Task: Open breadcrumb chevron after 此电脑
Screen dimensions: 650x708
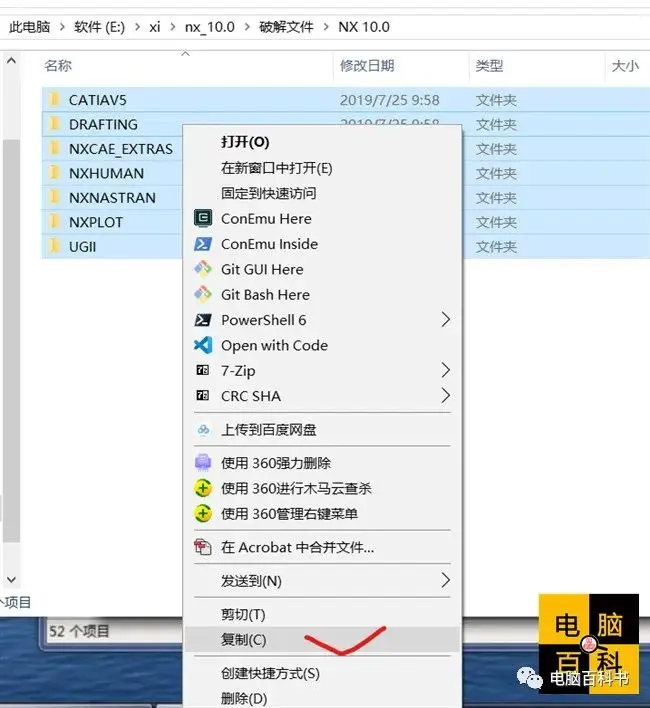Action: (62, 27)
